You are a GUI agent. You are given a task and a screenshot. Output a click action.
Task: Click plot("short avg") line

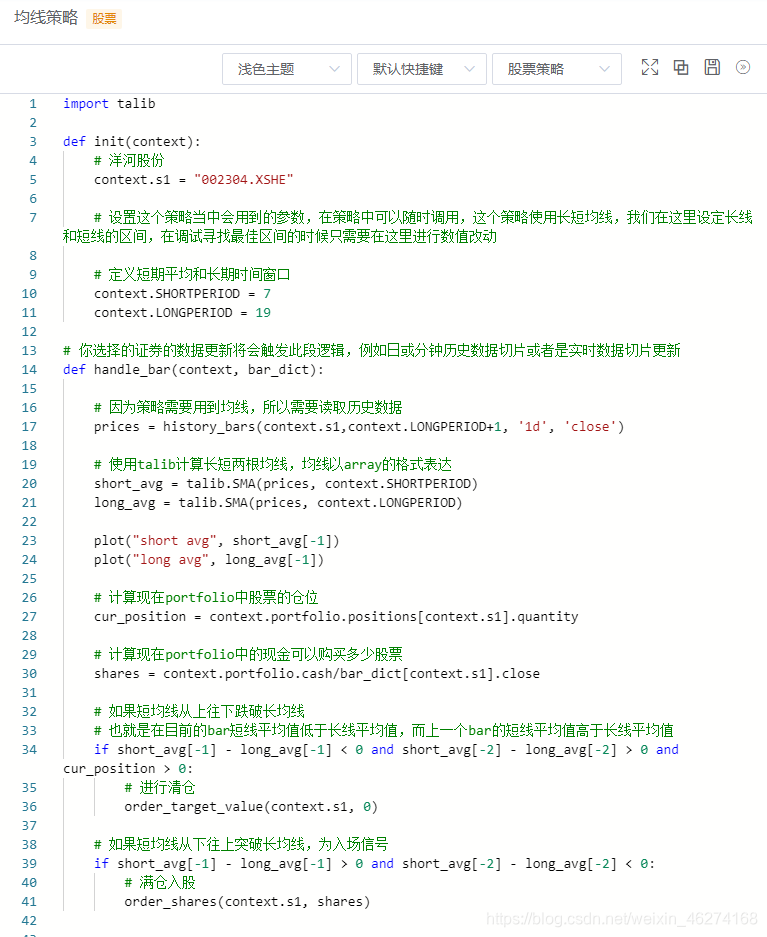pyautogui.click(x=217, y=541)
